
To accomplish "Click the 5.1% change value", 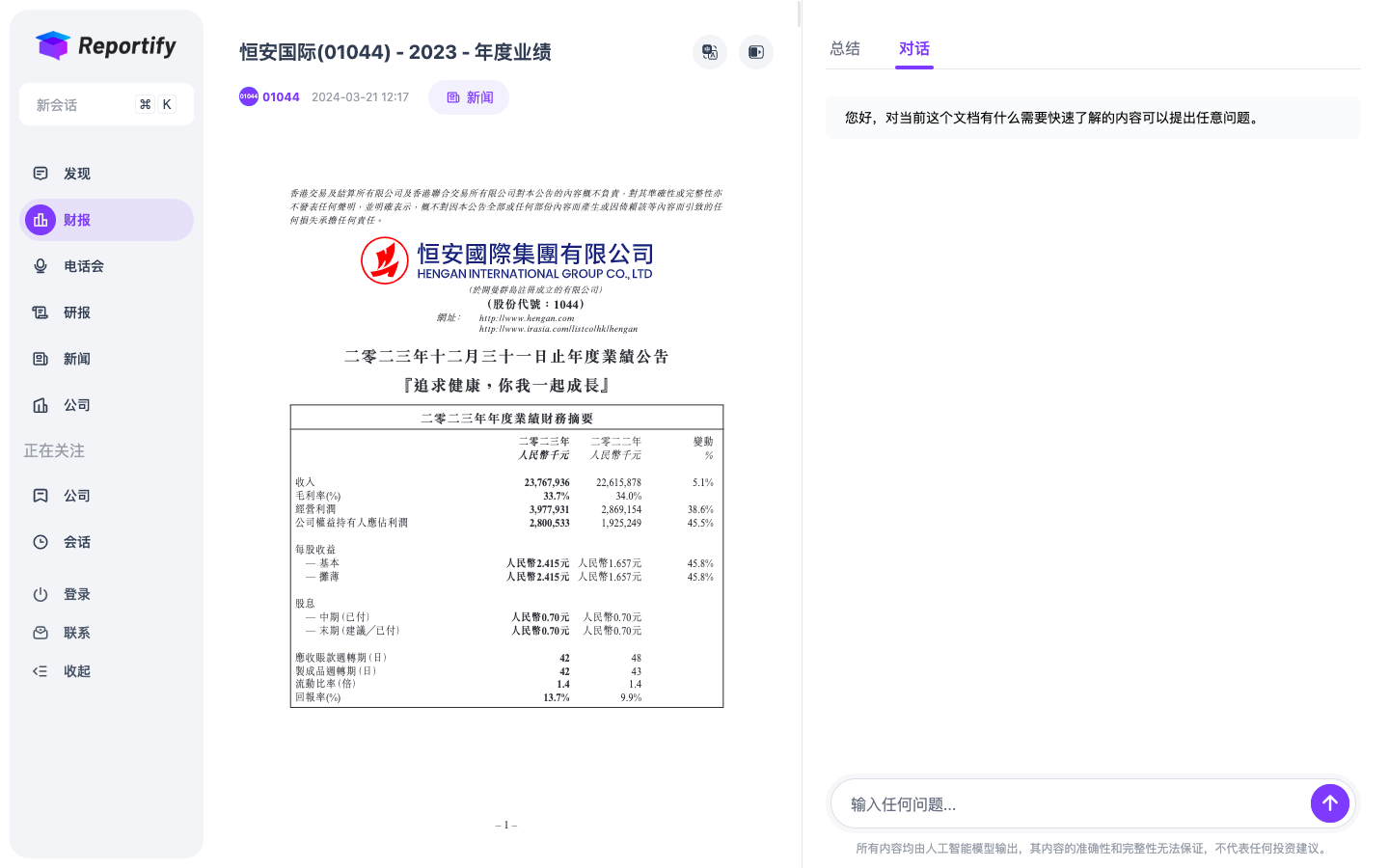I will [703, 482].
